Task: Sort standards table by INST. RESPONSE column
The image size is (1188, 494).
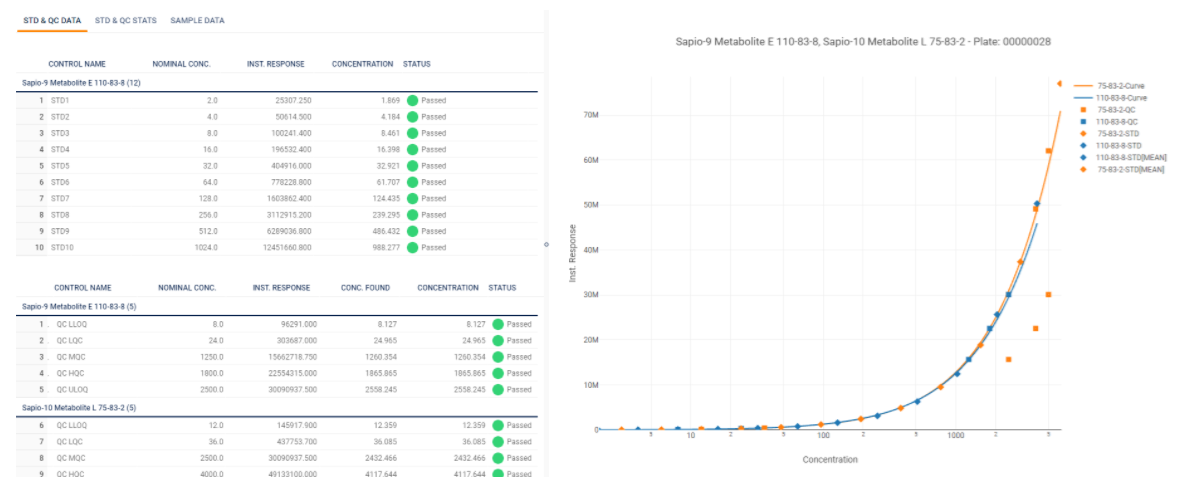Action: click(x=276, y=64)
